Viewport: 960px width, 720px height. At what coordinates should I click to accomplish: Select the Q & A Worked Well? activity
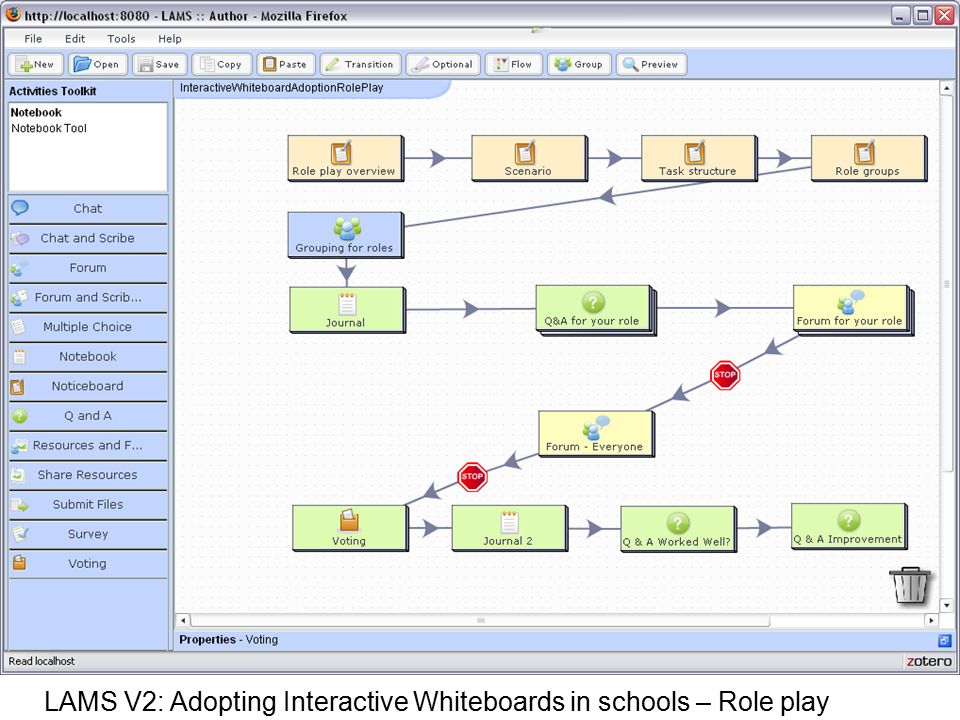(678, 529)
